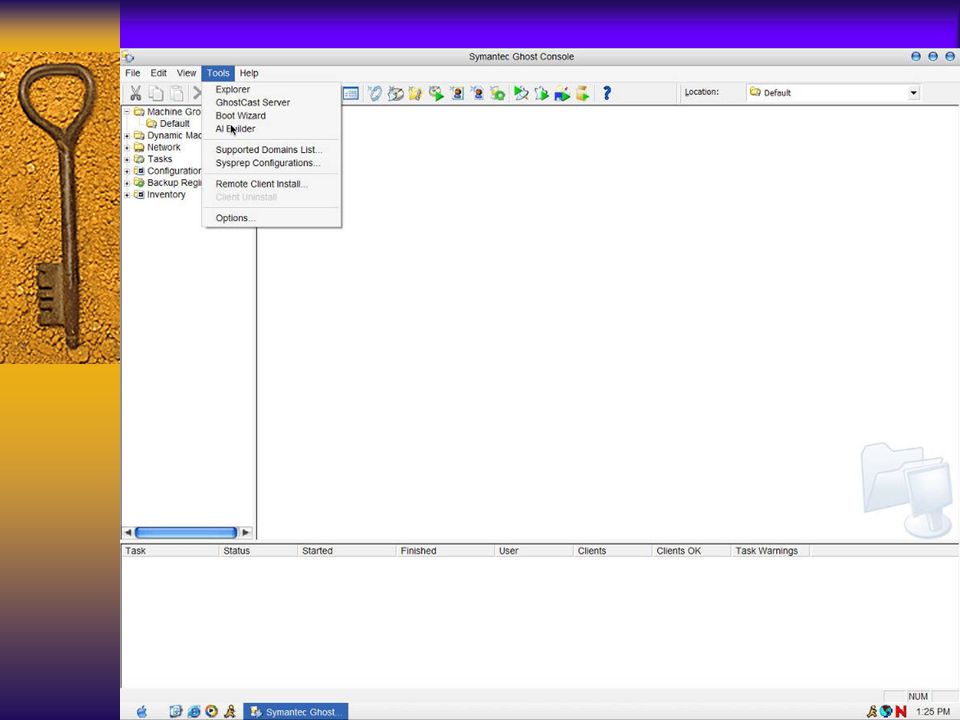Click the tree pane scrollbar left arrow
960x720 pixels.
point(127,532)
